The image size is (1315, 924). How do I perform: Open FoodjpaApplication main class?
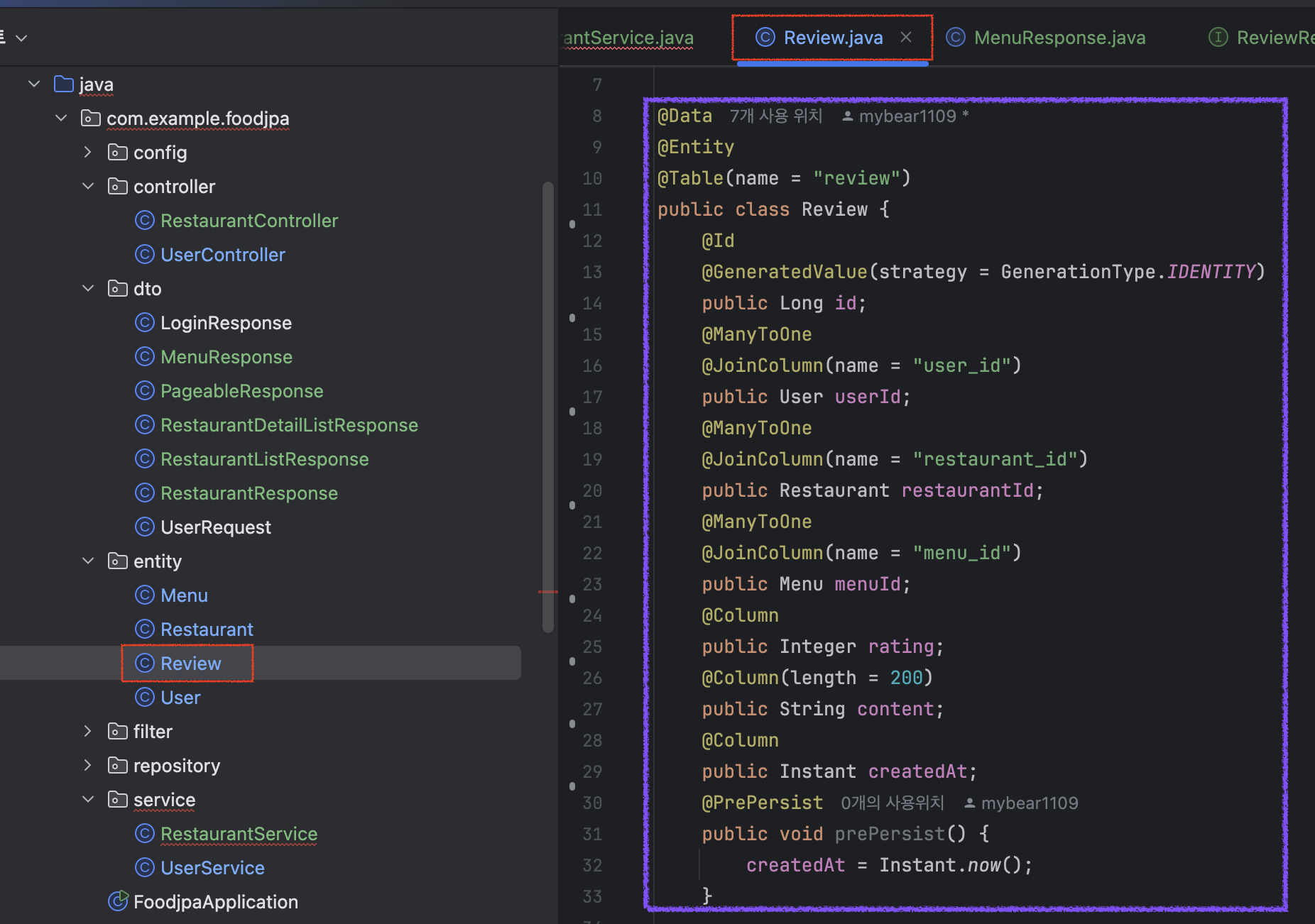[x=216, y=902]
